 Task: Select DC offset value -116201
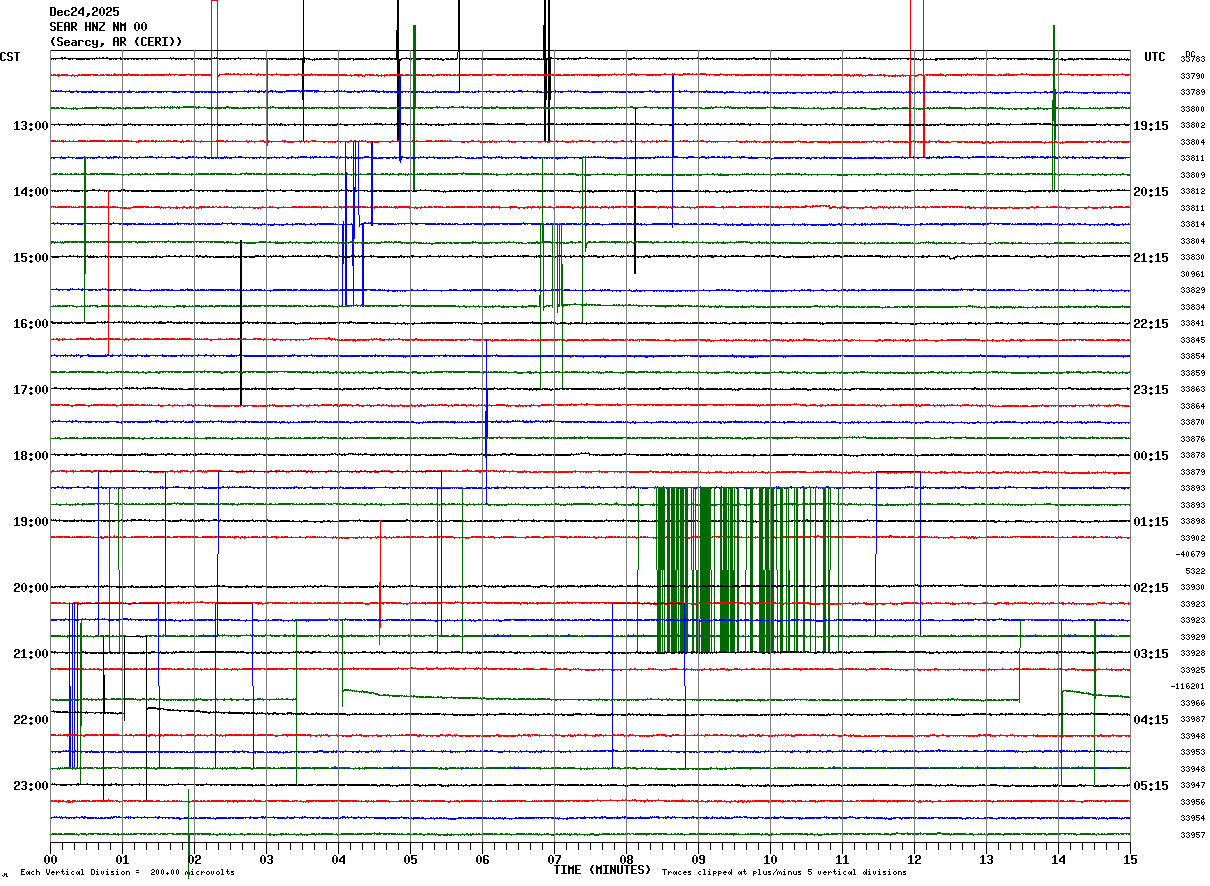pyautogui.click(x=1188, y=687)
